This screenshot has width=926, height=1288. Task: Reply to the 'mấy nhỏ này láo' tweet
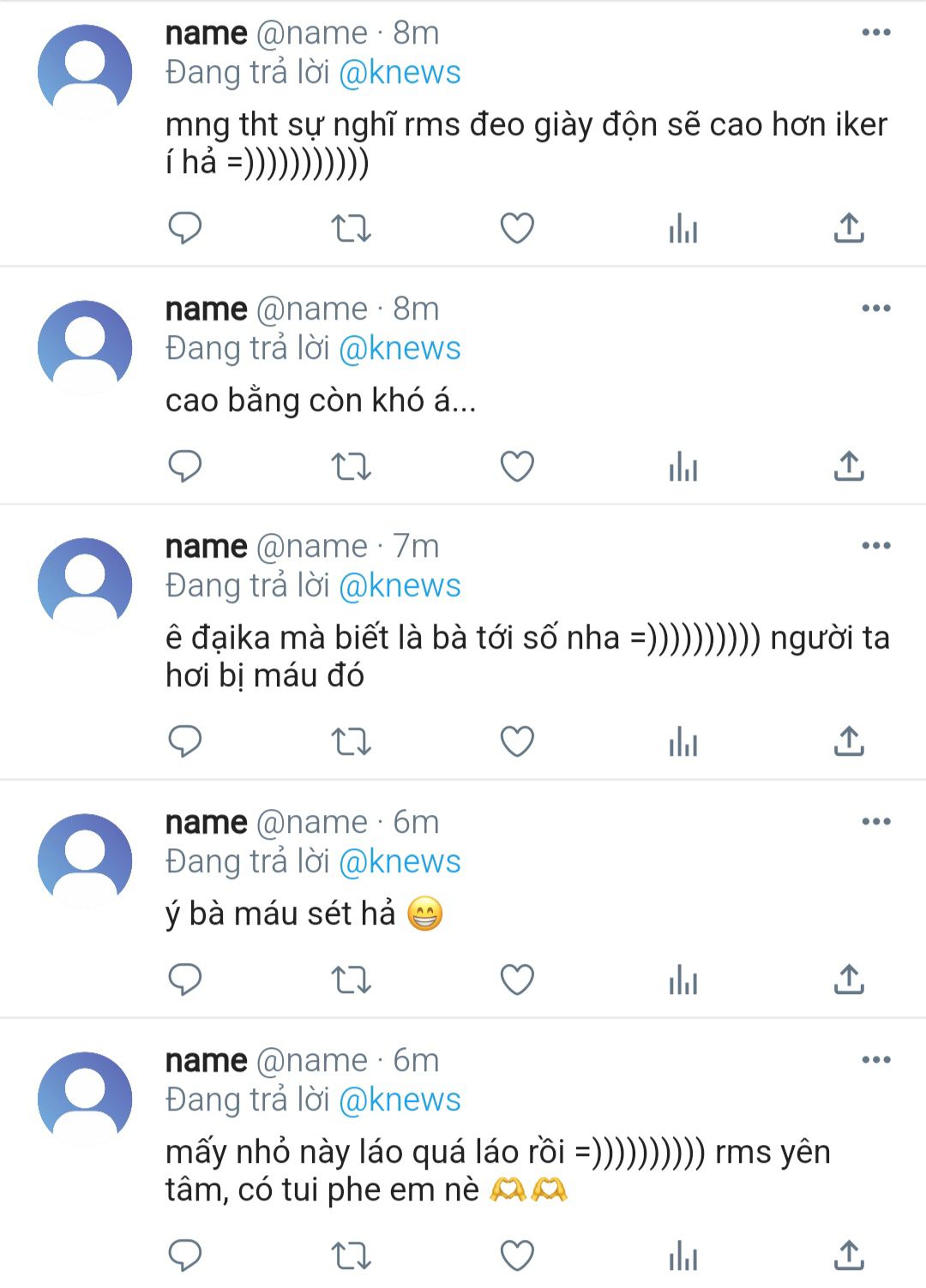coord(184,1255)
